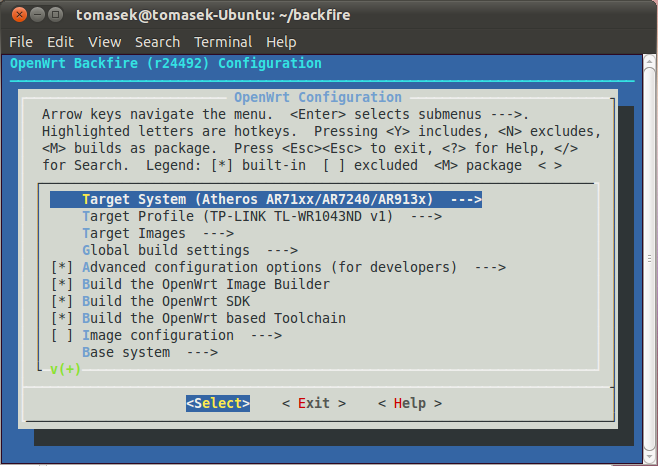Open Target Profile TP-LINK TL-WR1043ND submenu
Screen dimensions: 658x466
(262, 217)
